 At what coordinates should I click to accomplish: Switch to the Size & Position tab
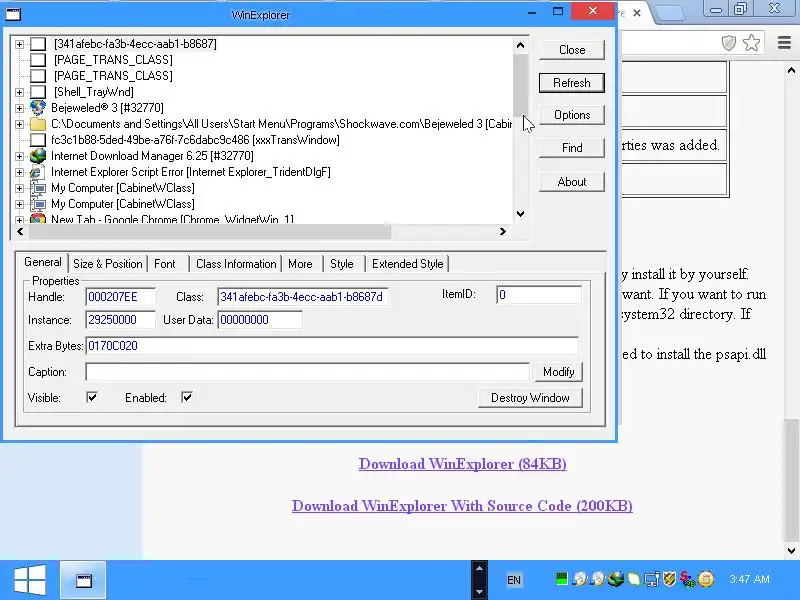pyautogui.click(x=108, y=264)
